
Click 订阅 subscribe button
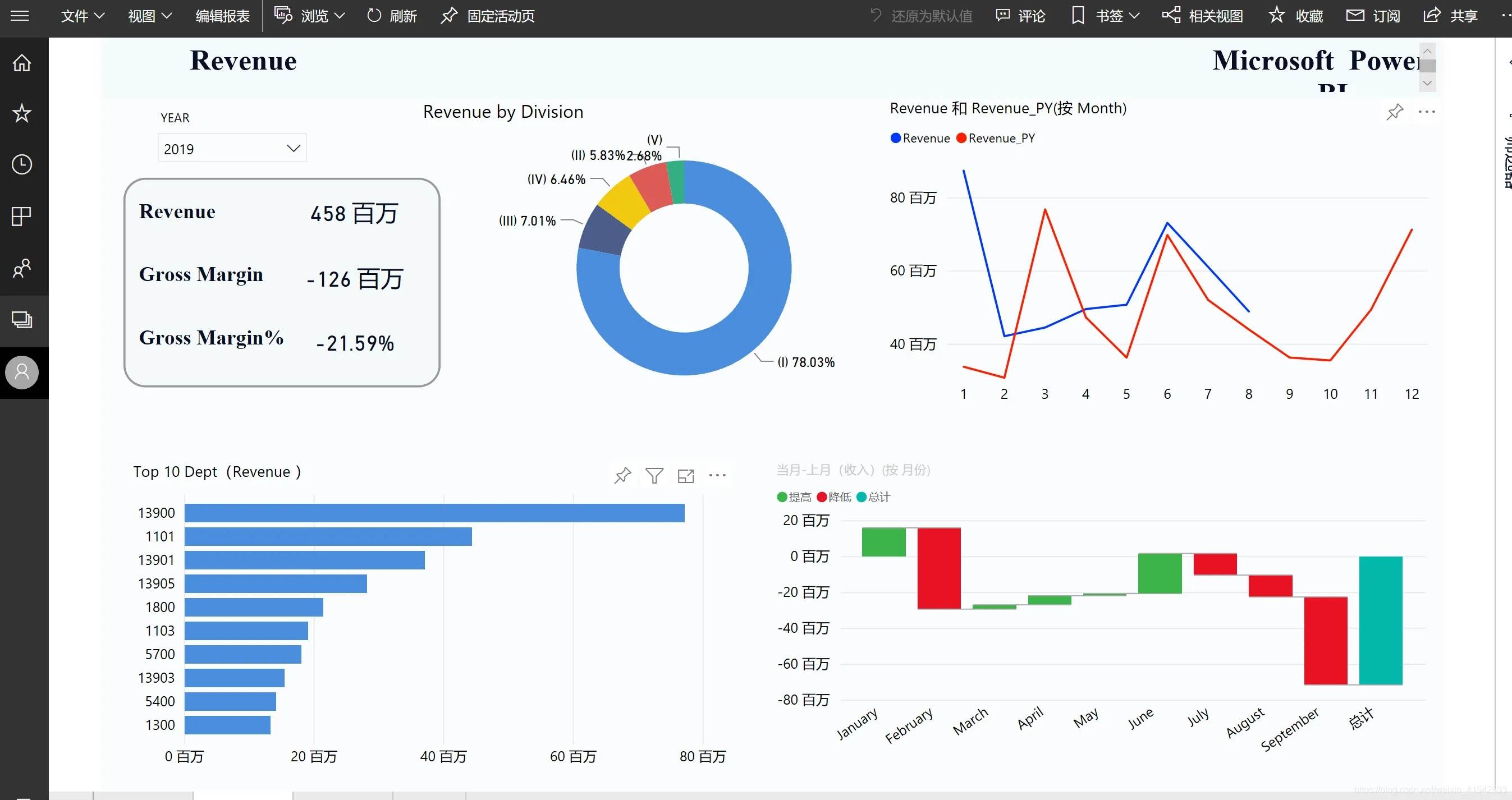point(1373,16)
